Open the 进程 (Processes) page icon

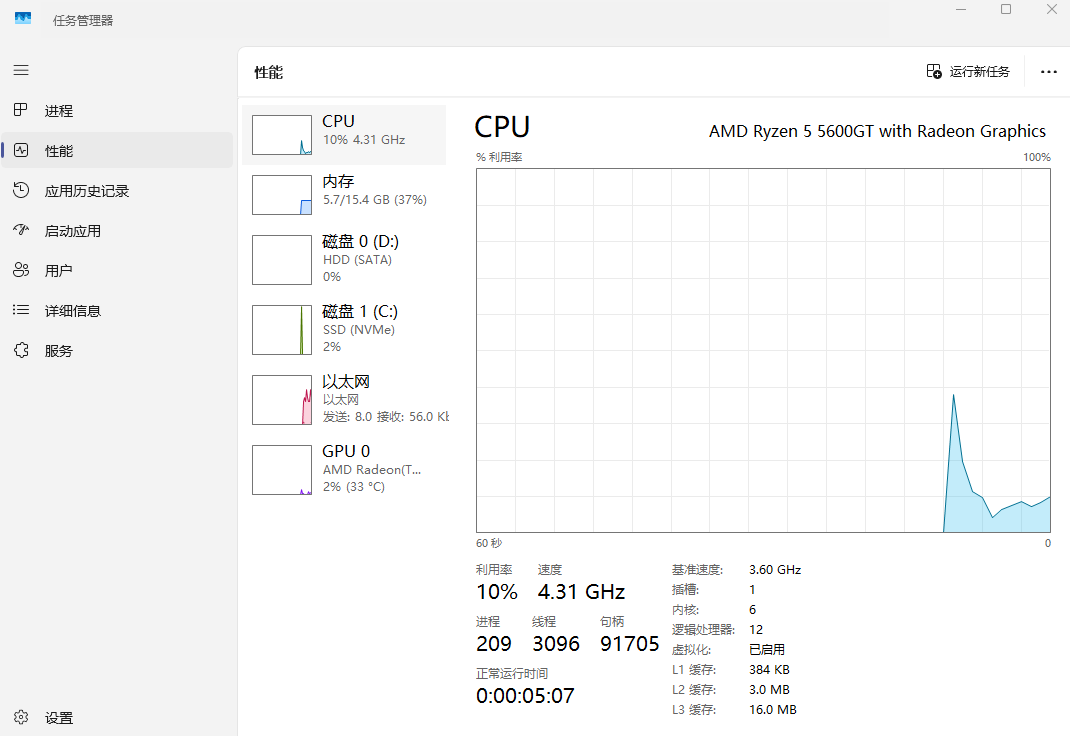click(21, 111)
